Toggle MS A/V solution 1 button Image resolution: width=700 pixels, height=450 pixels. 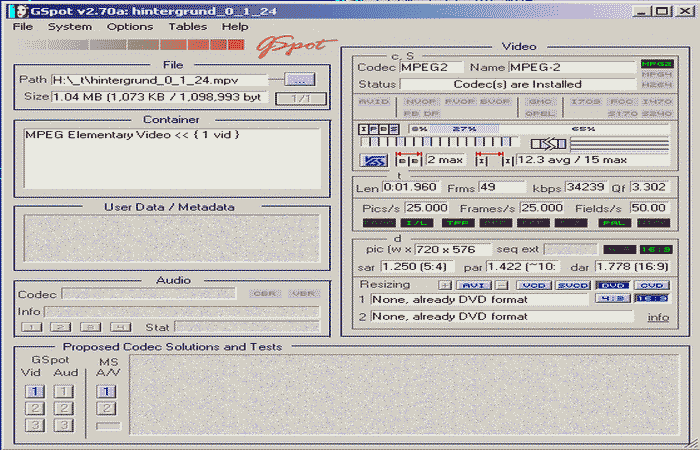click(x=107, y=391)
